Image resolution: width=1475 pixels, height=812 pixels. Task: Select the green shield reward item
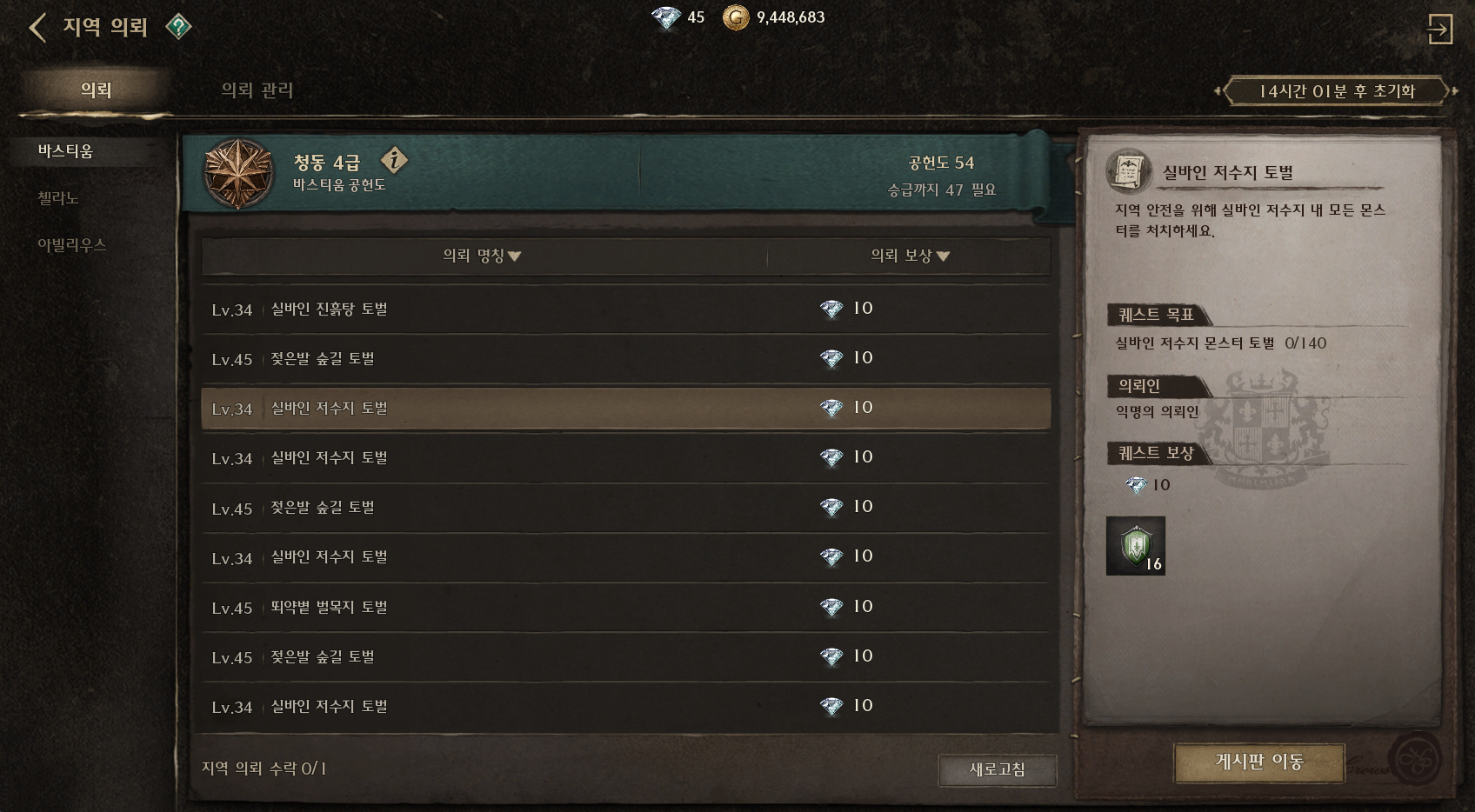pyautogui.click(x=1135, y=546)
